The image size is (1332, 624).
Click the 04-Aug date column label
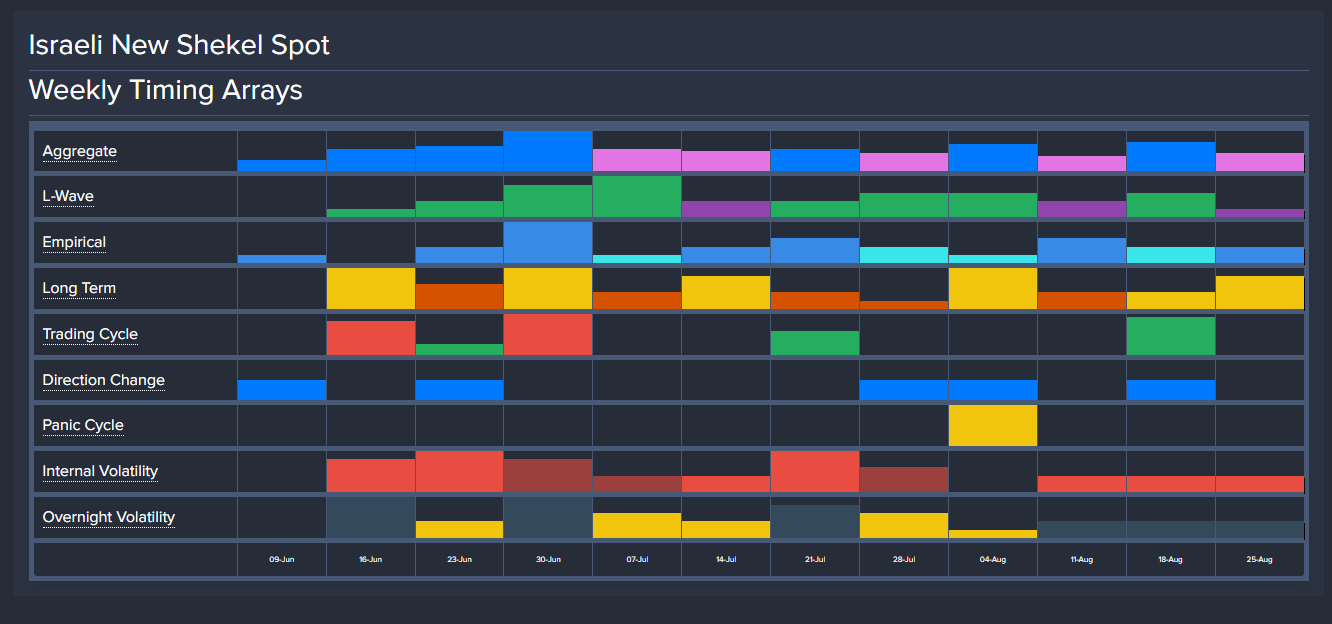click(x=992, y=560)
